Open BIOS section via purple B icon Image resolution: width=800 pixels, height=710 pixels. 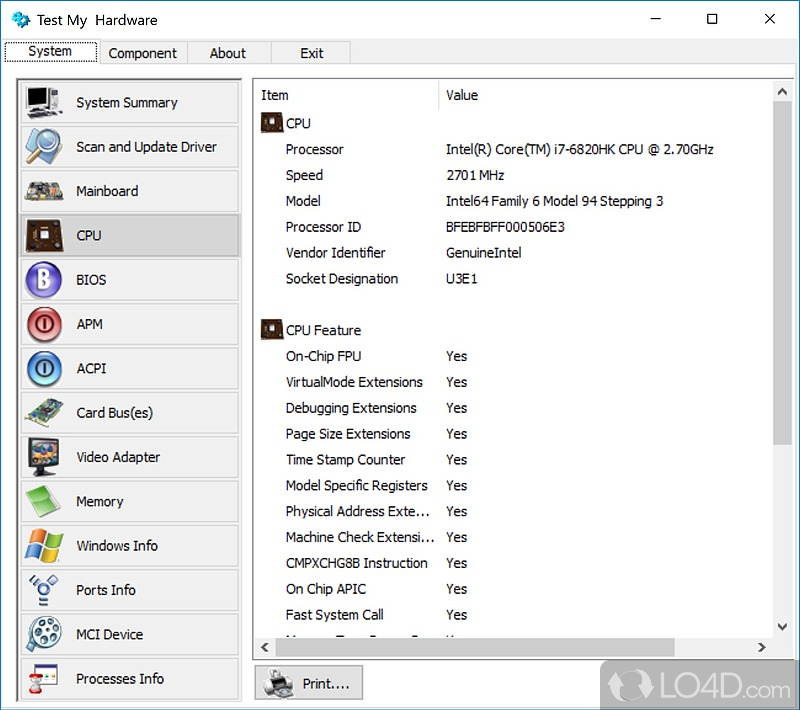tap(43, 280)
